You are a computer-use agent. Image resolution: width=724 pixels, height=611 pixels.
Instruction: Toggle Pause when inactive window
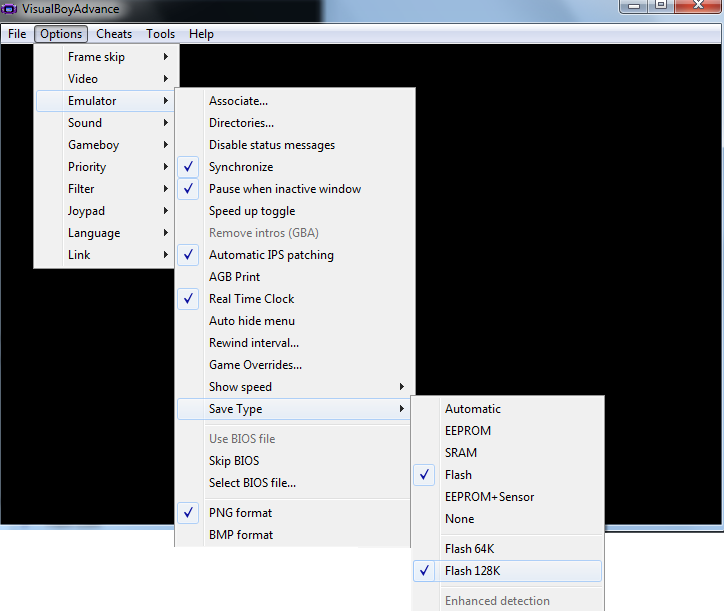tap(284, 189)
